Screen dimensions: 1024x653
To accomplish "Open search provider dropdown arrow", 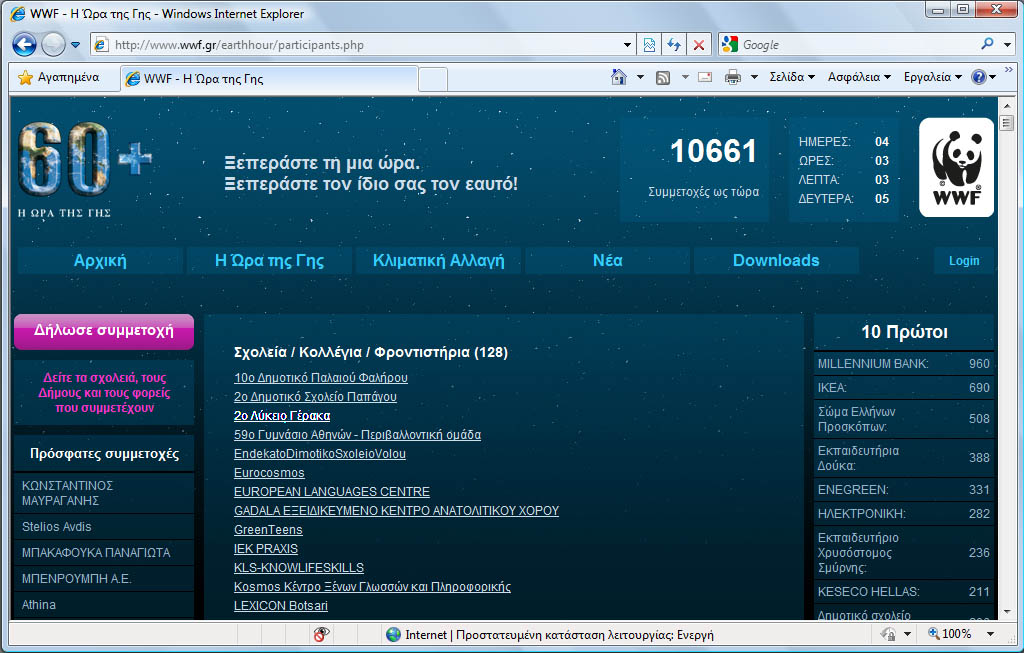I will click(1008, 45).
